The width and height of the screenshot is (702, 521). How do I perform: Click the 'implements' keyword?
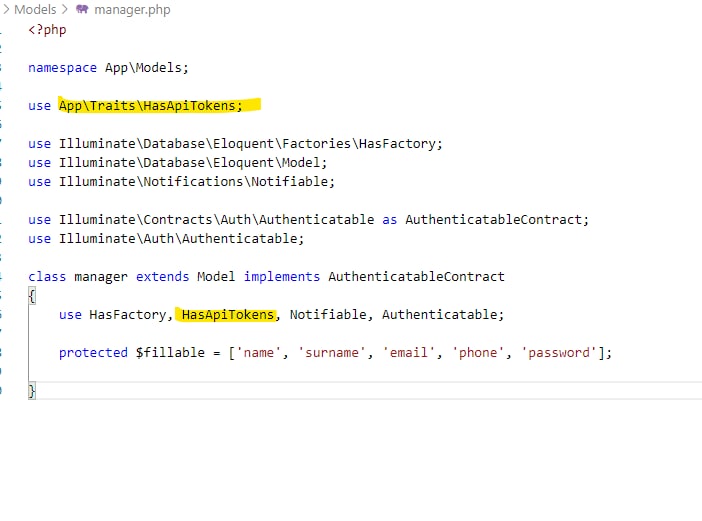tap(282, 277)
